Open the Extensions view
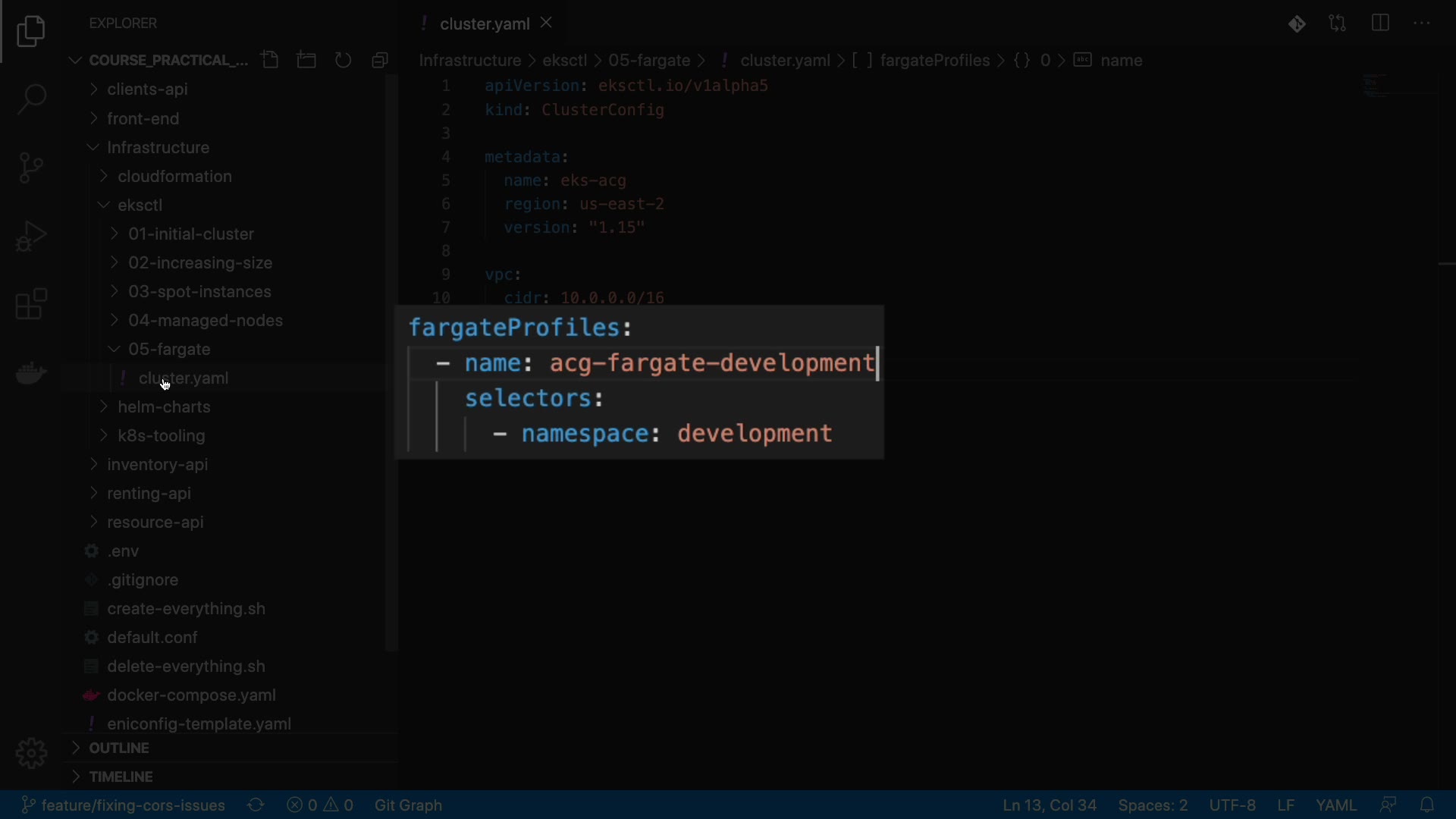This screenshot has width=1456, height=819. click(x=31, y=305)
